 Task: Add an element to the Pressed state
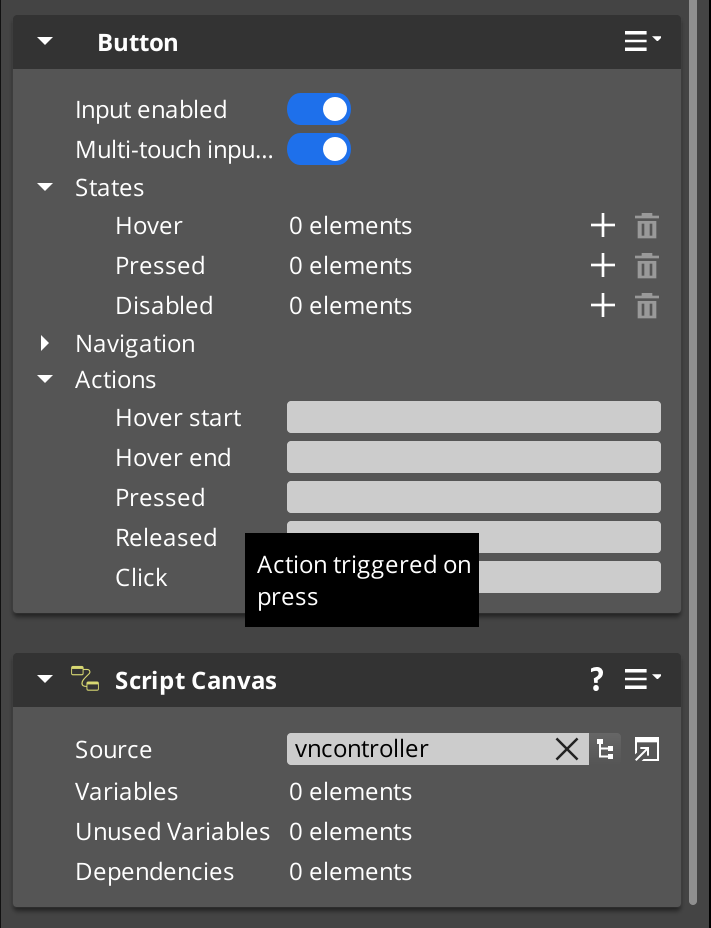(603, 266)
